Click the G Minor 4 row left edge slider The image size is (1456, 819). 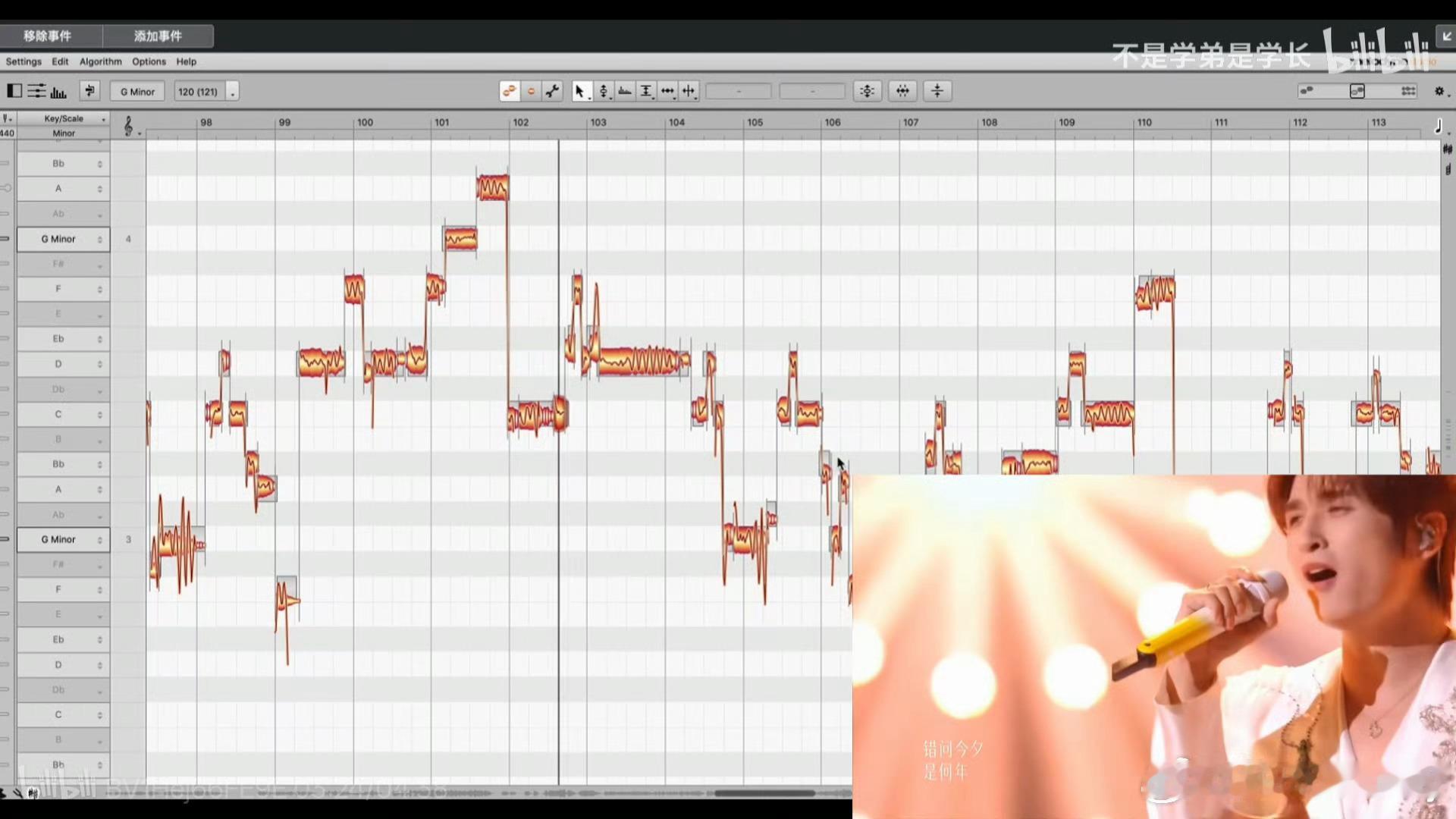(5, 239)
